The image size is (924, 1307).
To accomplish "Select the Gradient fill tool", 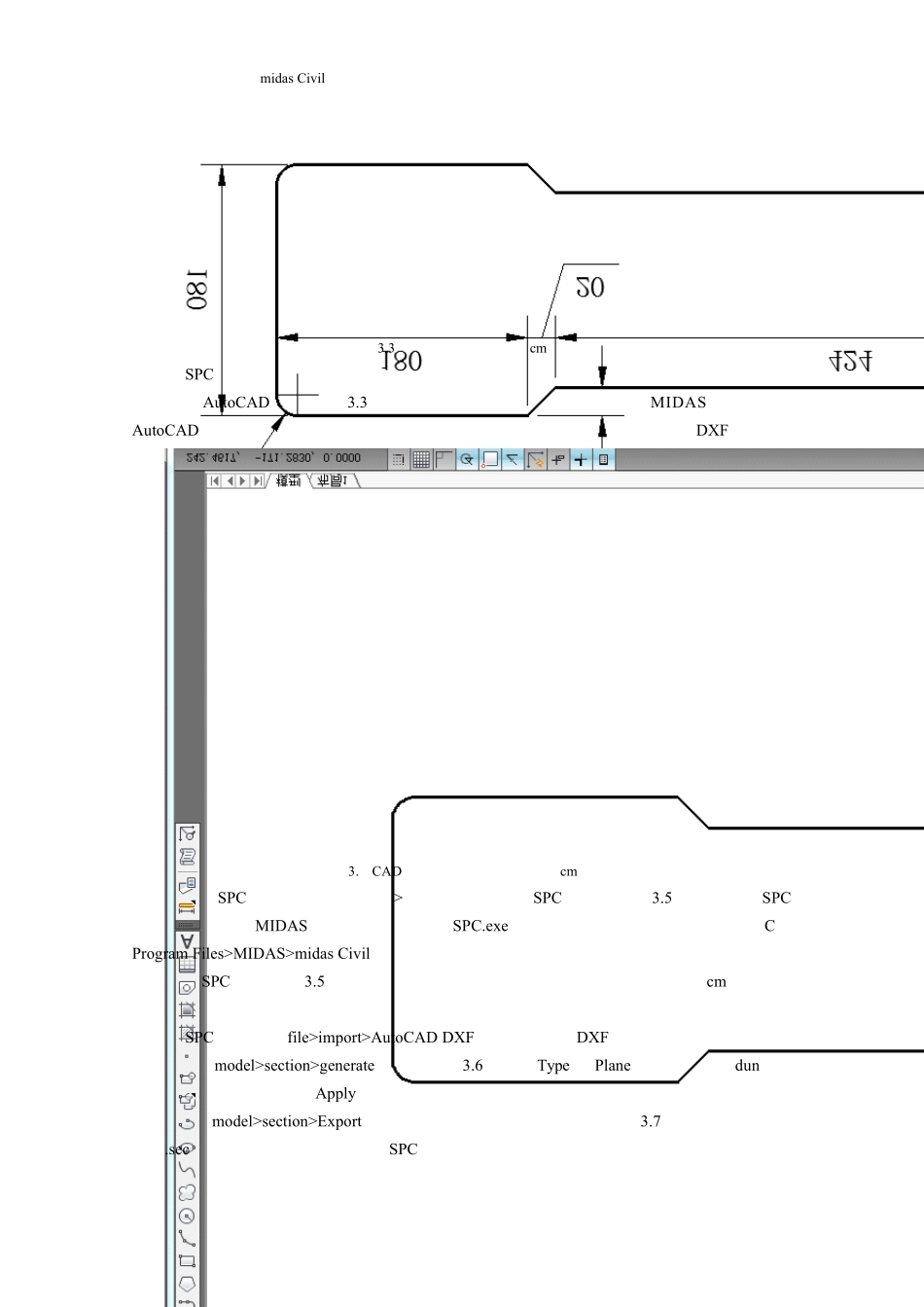I will pyautogui.click(x=187, y=1009).
